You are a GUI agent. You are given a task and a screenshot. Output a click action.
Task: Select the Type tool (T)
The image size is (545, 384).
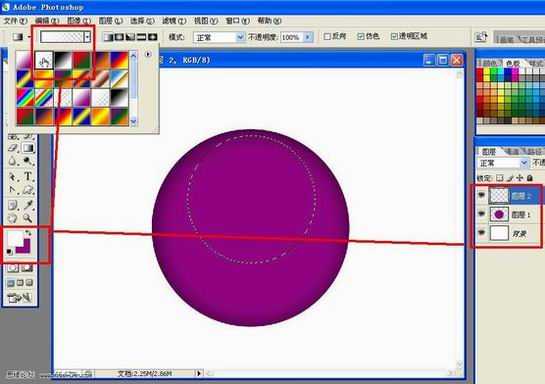click(28, 177)
